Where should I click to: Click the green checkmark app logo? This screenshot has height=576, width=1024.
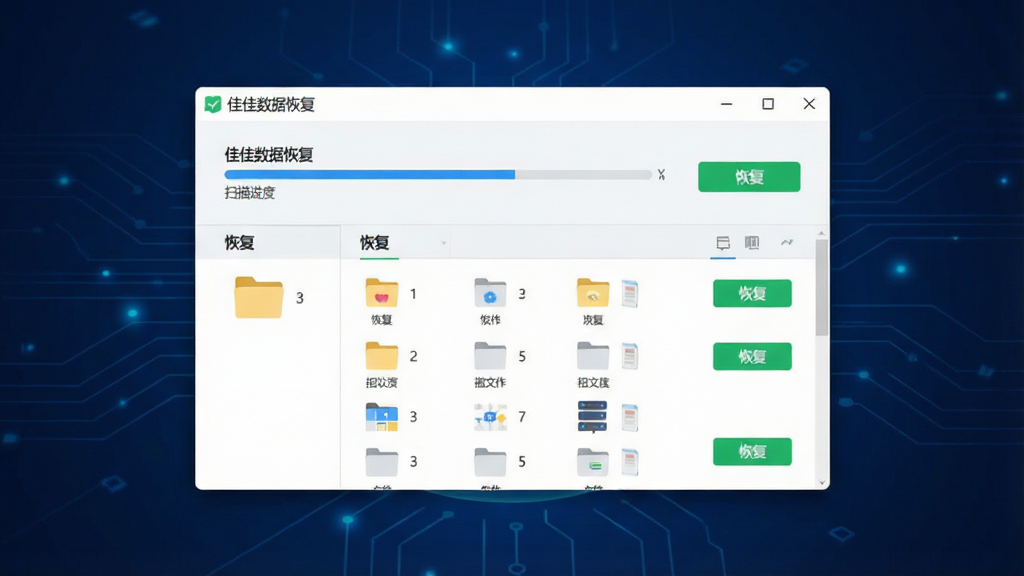[213, 104]
